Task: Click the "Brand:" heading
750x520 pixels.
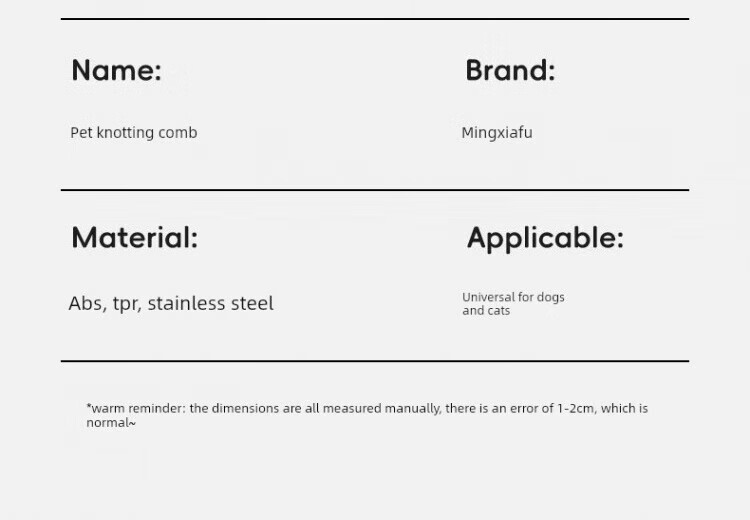Action: 510,71
